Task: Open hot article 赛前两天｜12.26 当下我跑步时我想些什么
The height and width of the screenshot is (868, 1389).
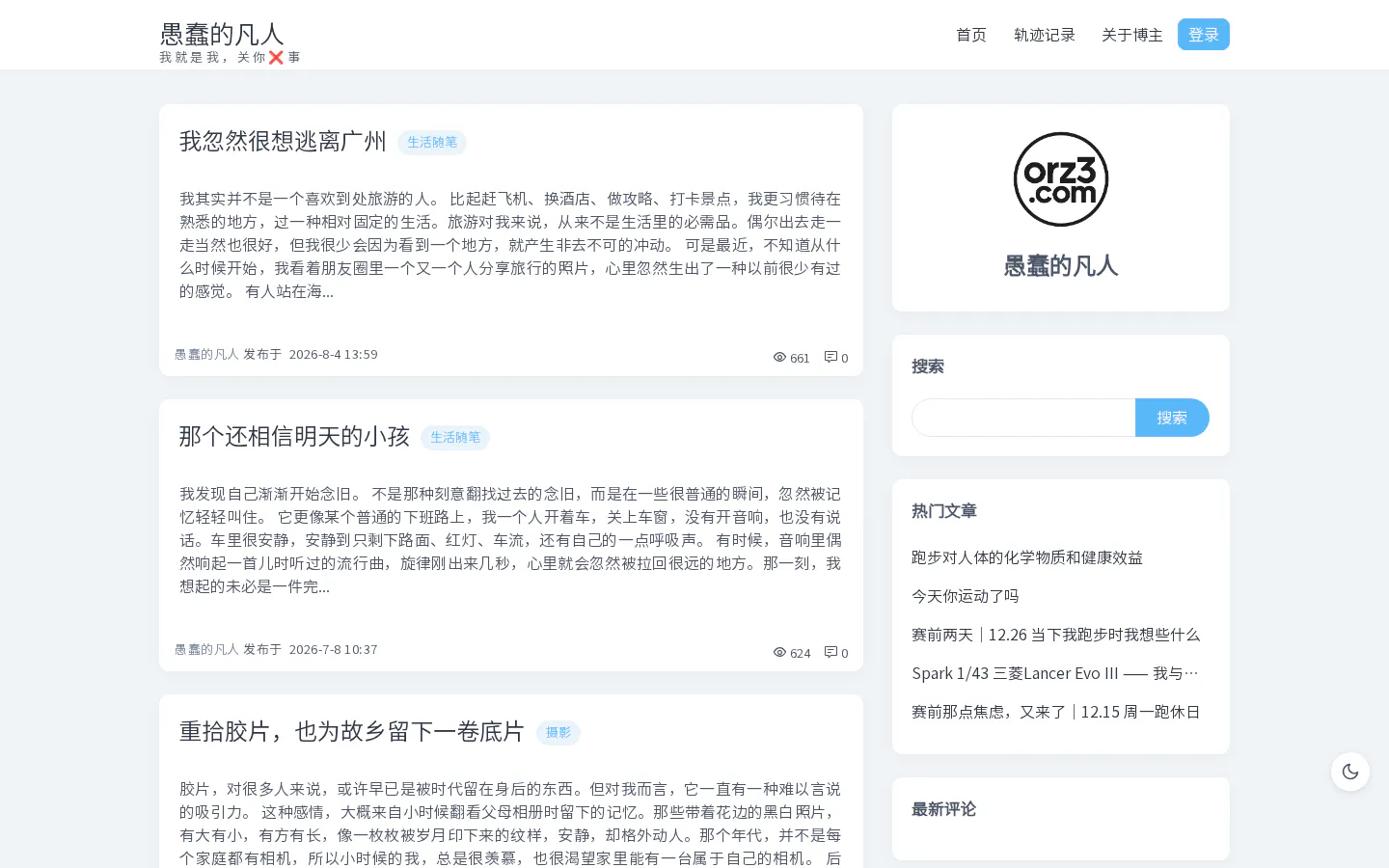Action: click(x=1056, y=635)
